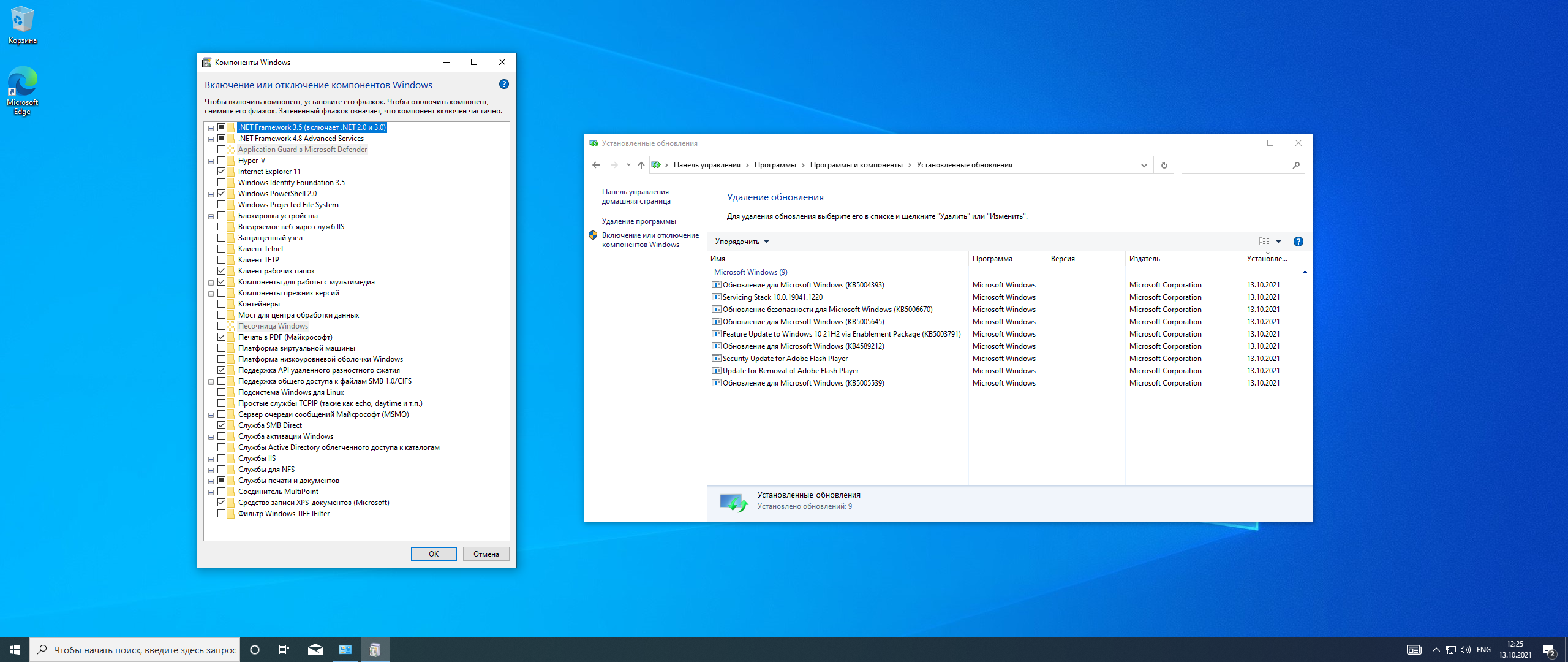This screenshot has height=662, width=1568.
Task: Click clock and date in taskbar
Action: tap(1515, 650)
